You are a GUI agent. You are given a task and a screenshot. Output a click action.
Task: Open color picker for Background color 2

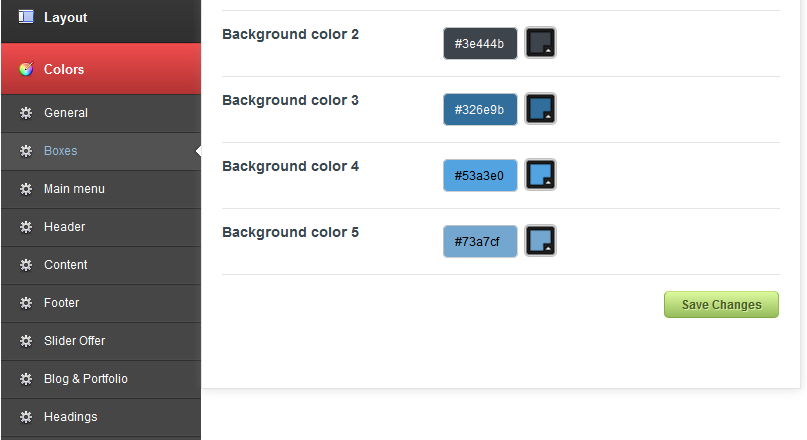click(x=540, y=43)
